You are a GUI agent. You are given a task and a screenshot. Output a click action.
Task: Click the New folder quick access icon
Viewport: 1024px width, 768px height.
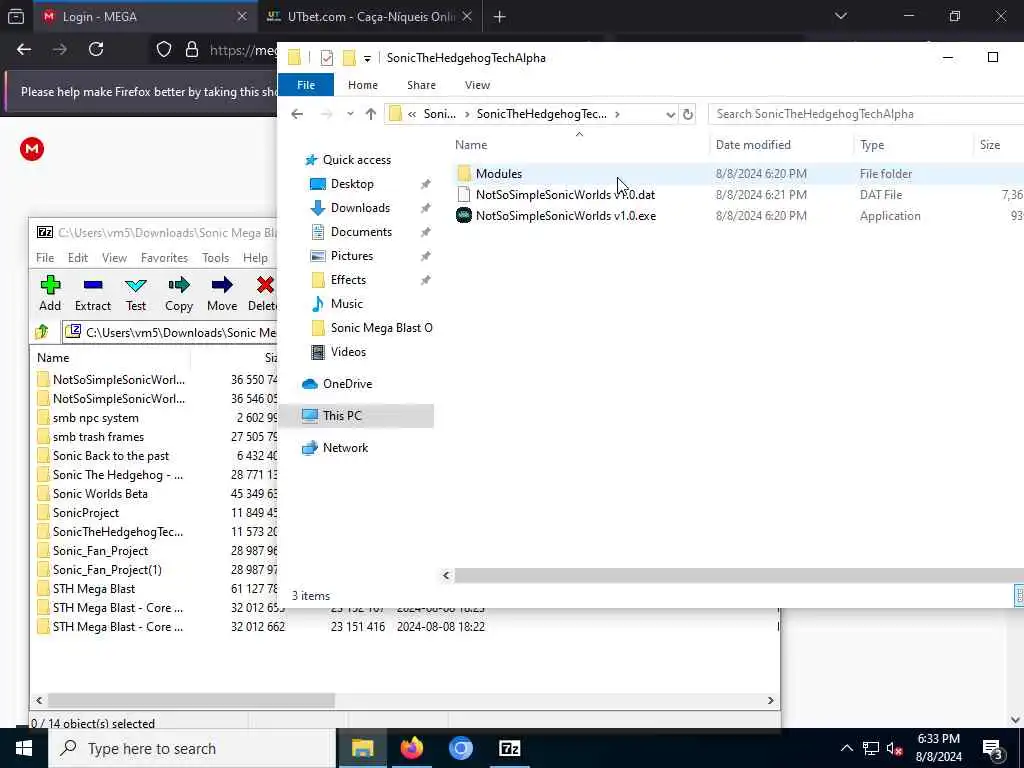[349, 58]
